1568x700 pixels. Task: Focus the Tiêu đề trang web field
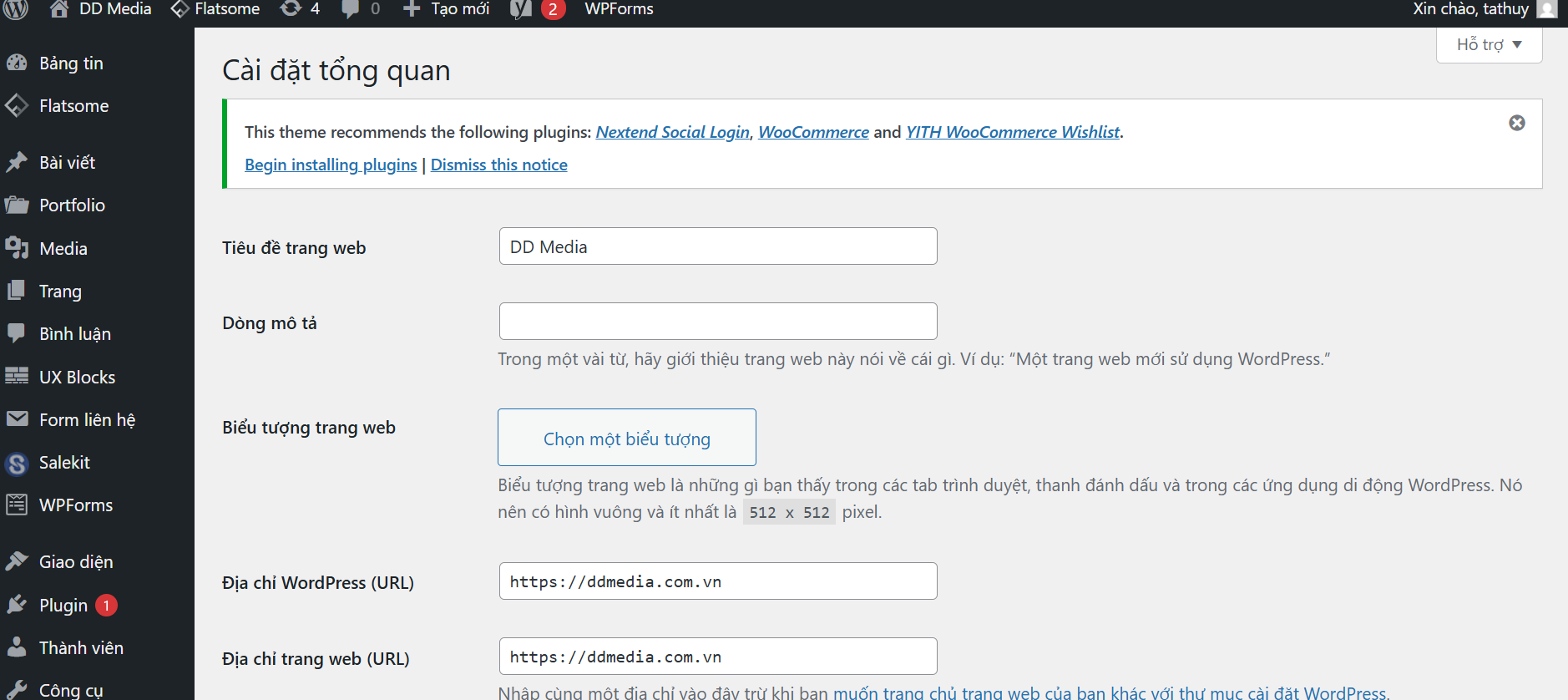coord(718,246)
